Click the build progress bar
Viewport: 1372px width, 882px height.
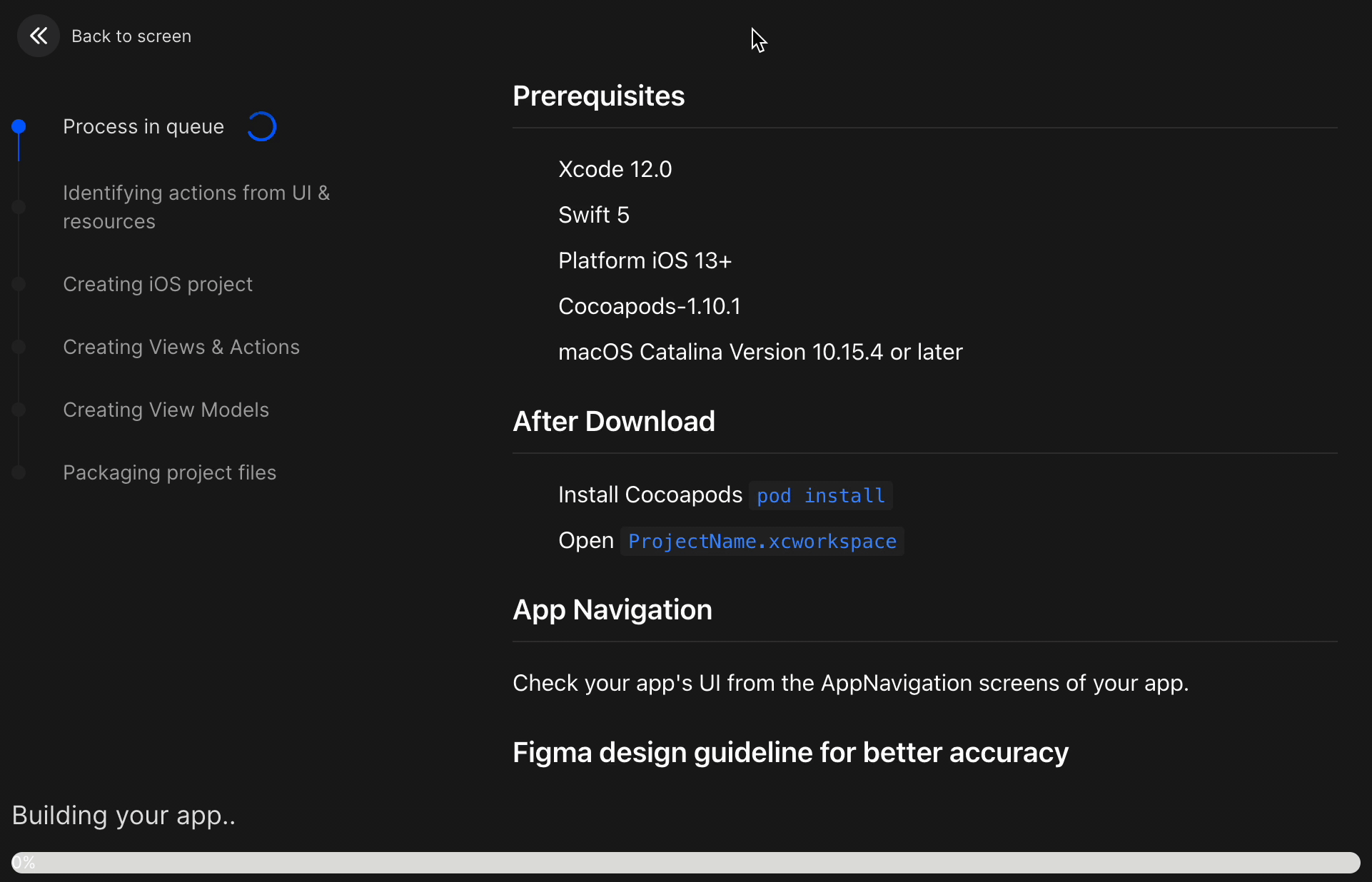[686, 862]
